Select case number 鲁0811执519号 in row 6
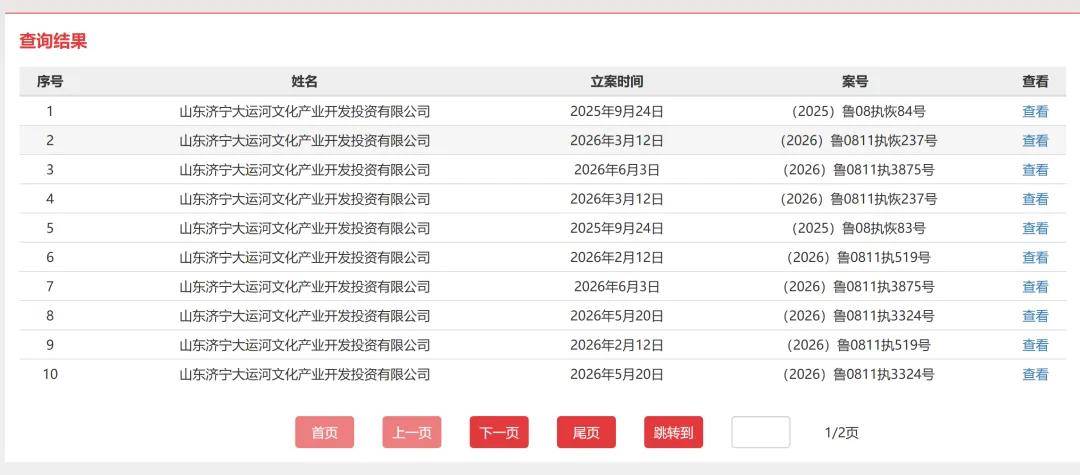The width and height of the screenshot is (1080, 475). pyautogui.click(x=858, y=257)
